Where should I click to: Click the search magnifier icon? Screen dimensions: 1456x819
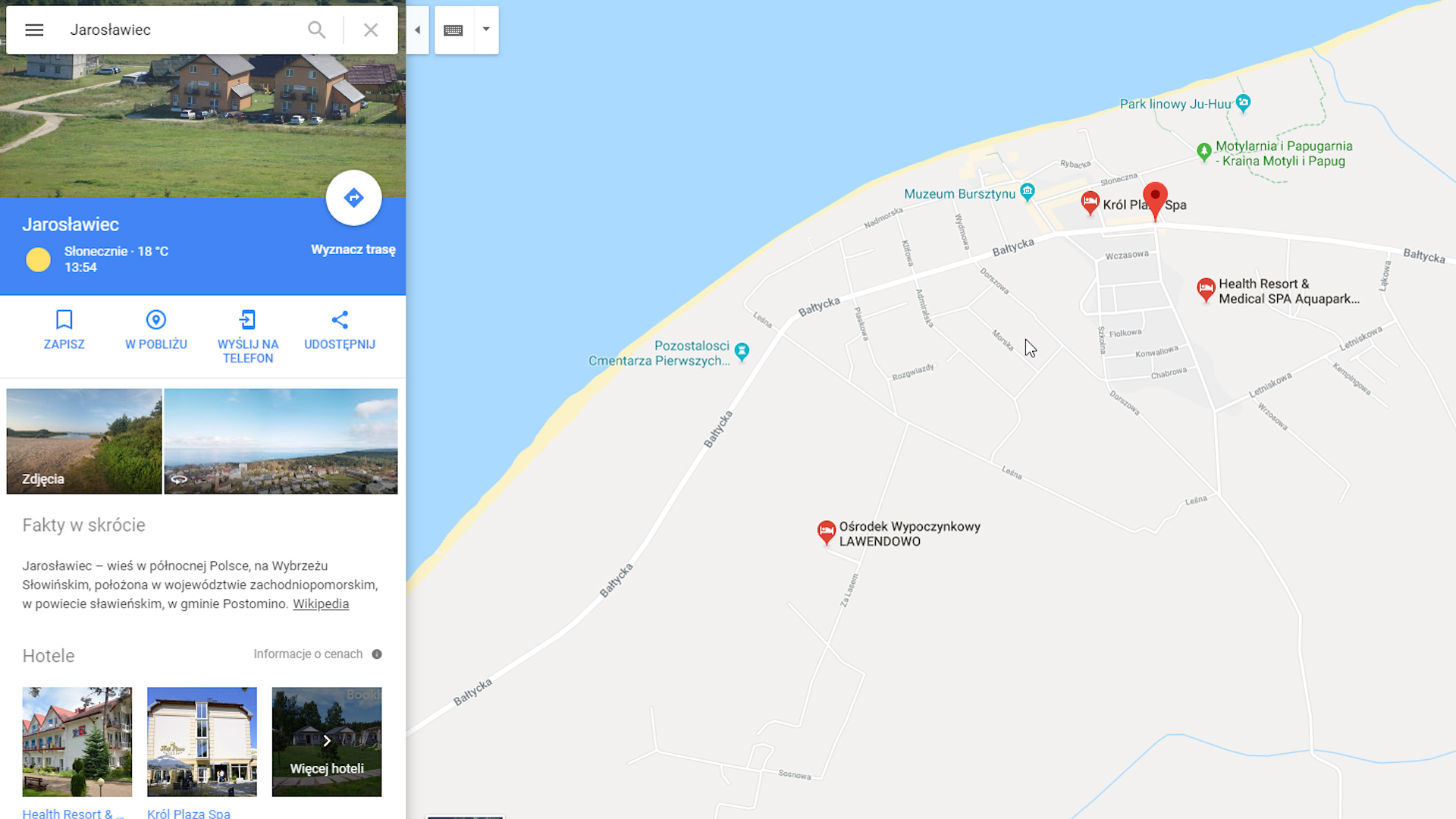point(316,30)
